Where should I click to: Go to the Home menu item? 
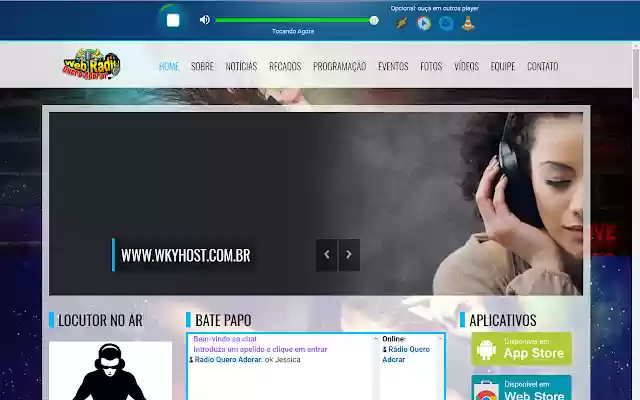(169, 66)
